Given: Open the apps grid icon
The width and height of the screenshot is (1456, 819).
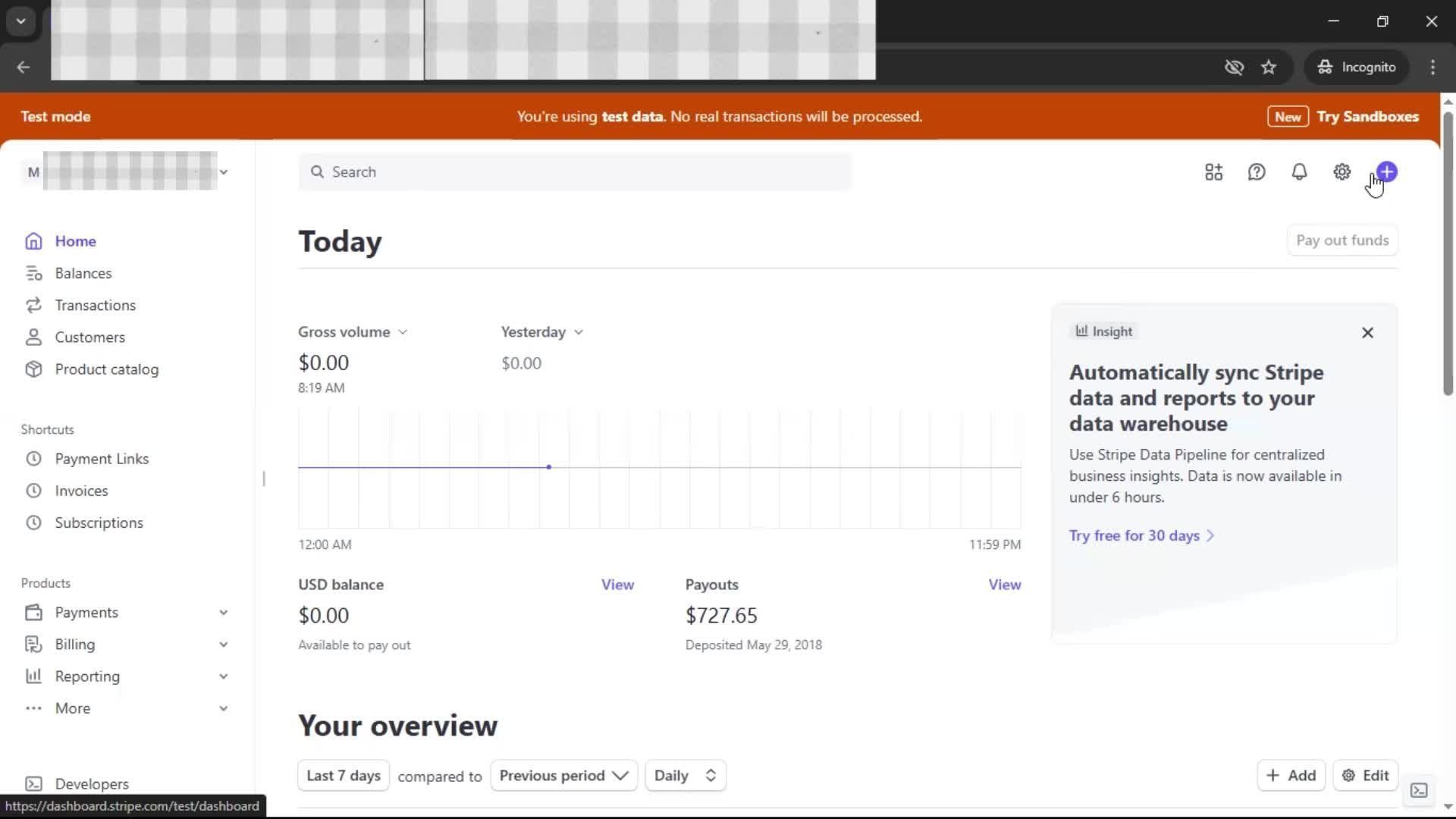Looking at the screenshot, I should (1213, 172).
